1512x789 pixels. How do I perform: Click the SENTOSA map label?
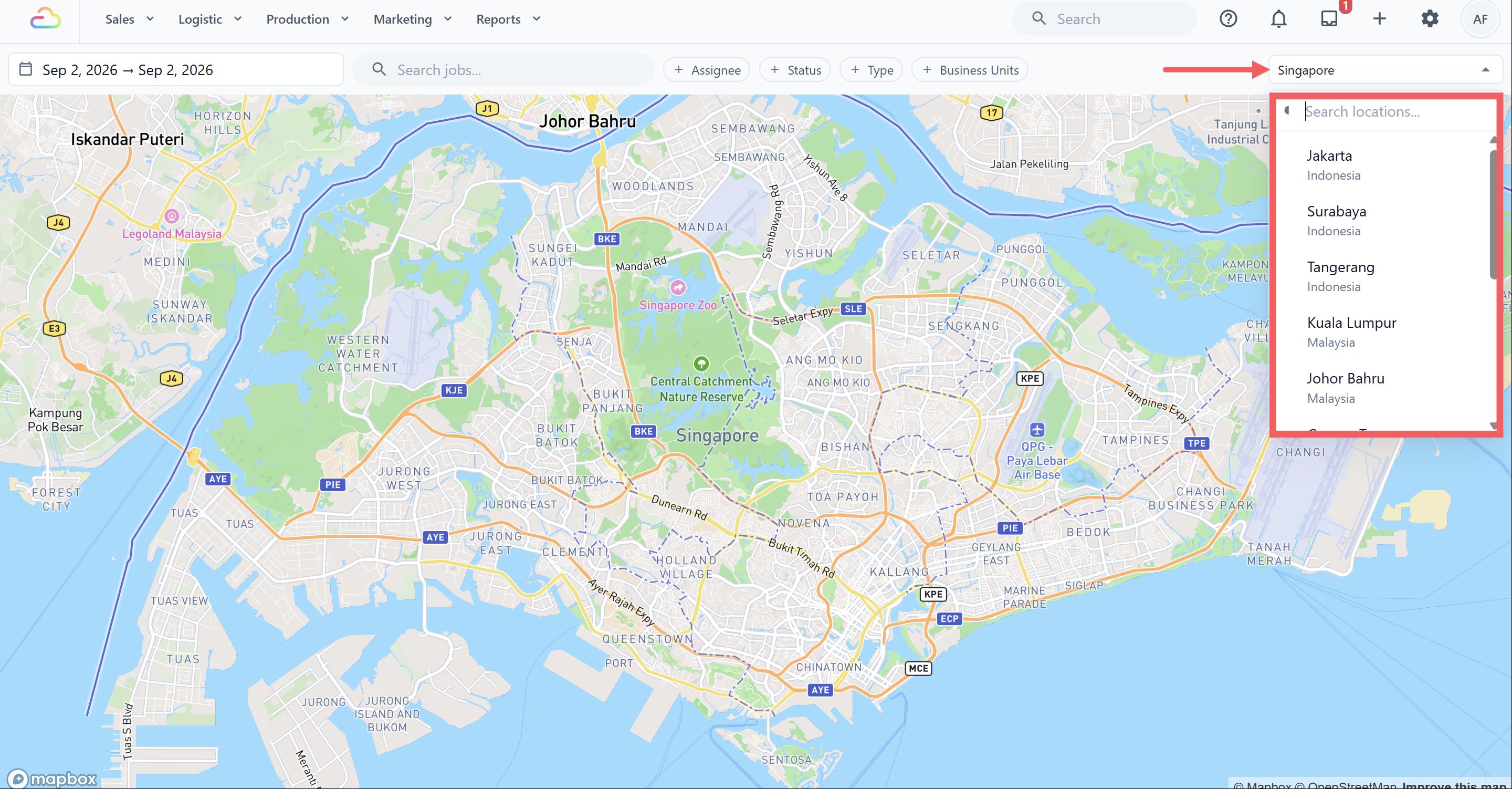point(786,760)
